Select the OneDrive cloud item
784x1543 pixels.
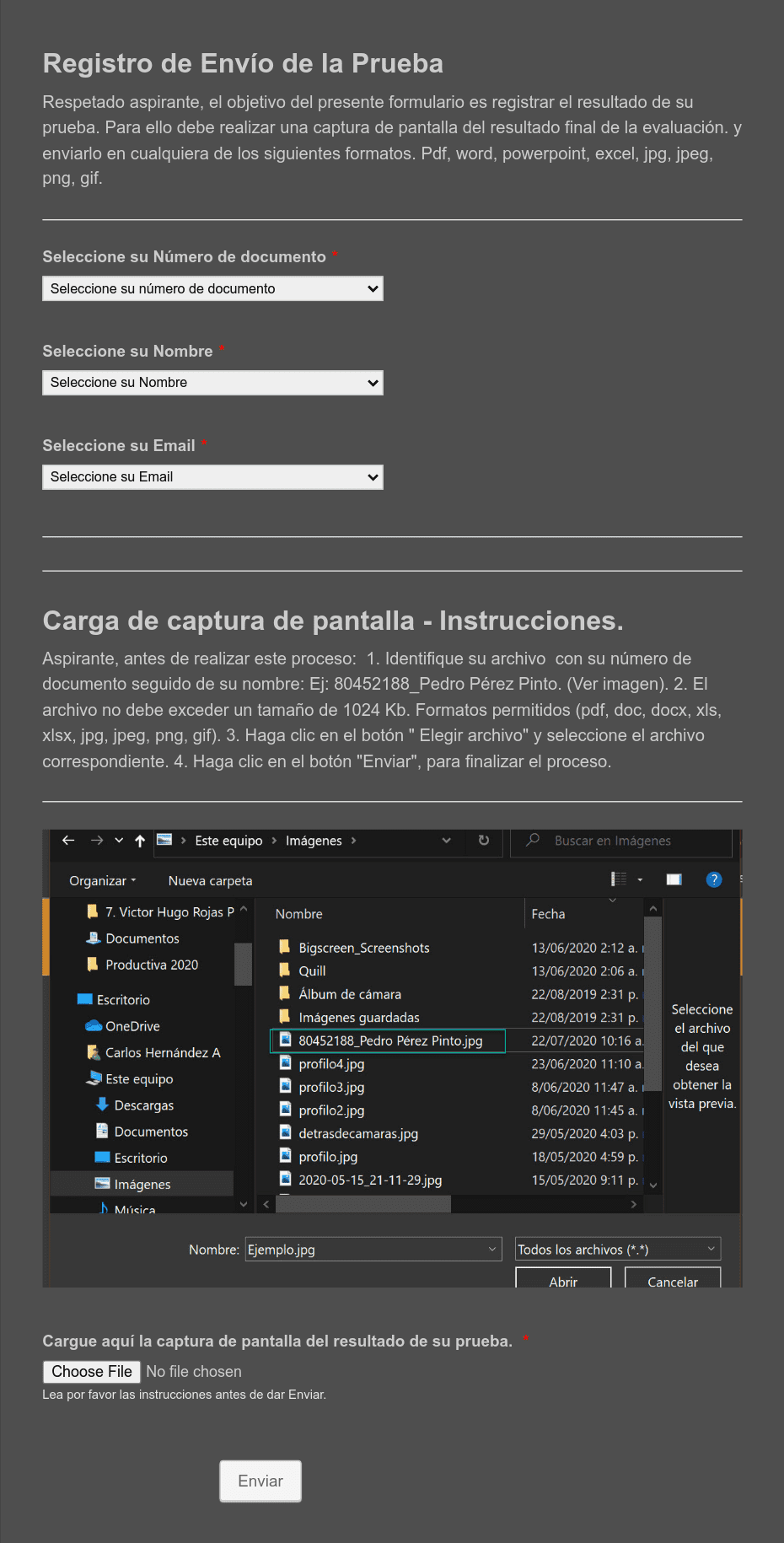132,1026
